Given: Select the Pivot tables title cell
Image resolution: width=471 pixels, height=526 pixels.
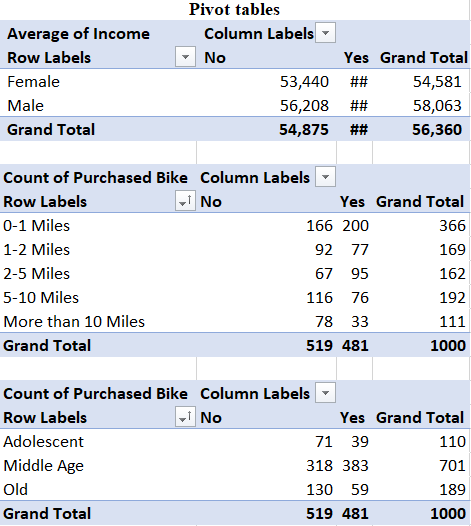Looking at the screenshot, I should pyautogui.click(x=234, y=9).
